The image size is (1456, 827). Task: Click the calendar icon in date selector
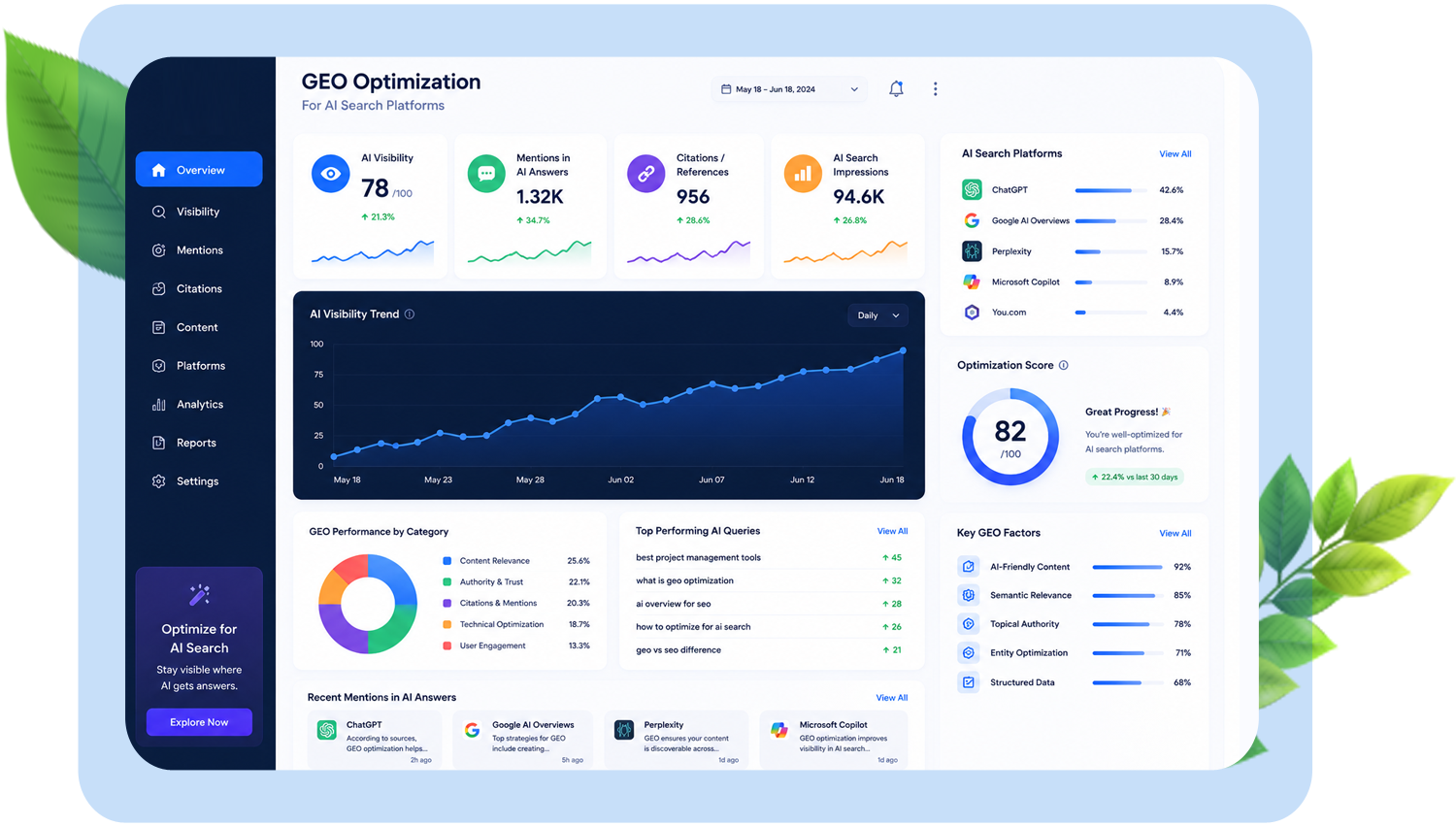(726, 89)
